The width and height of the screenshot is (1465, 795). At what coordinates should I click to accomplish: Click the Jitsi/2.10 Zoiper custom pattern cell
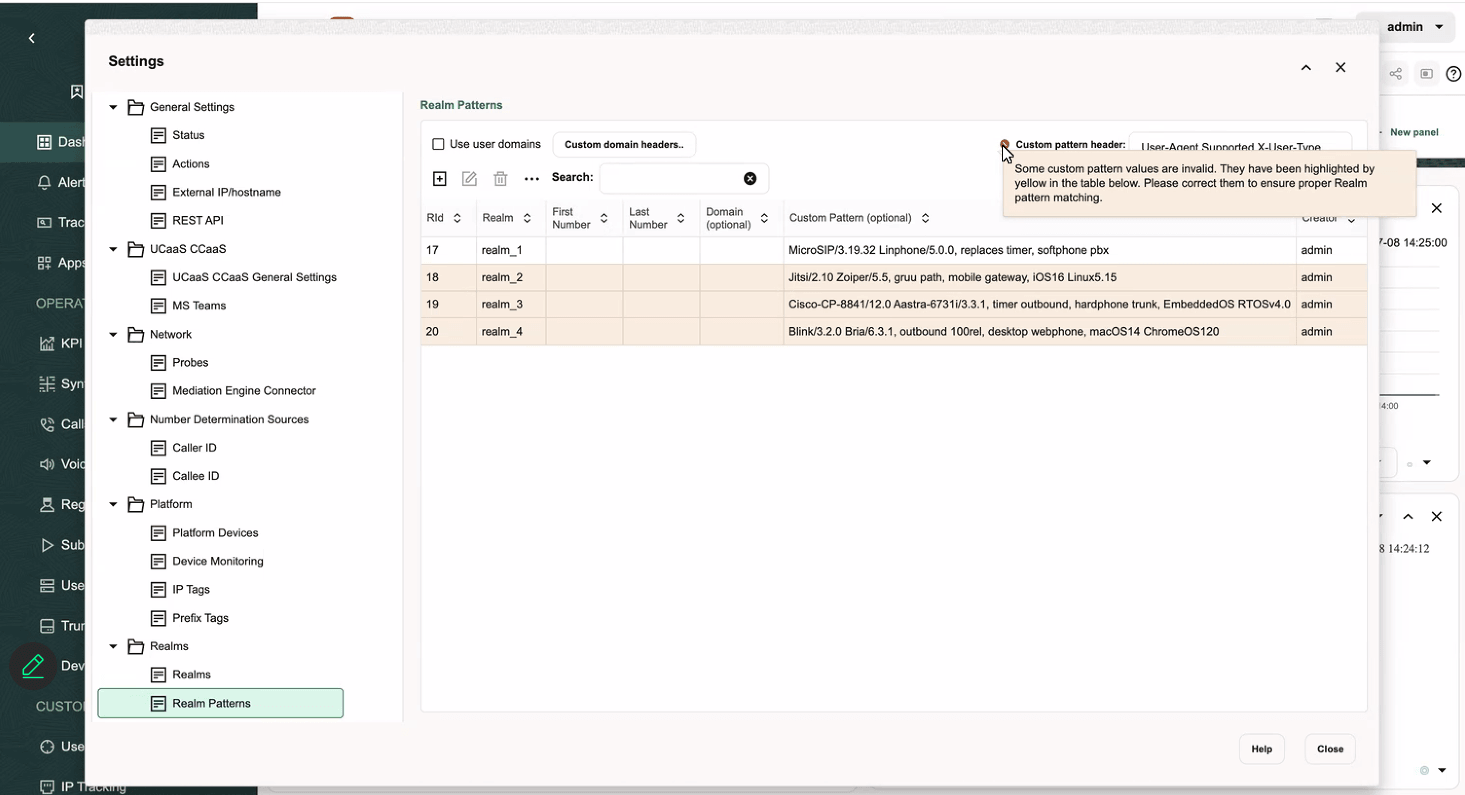click(x=1040, y=277)
